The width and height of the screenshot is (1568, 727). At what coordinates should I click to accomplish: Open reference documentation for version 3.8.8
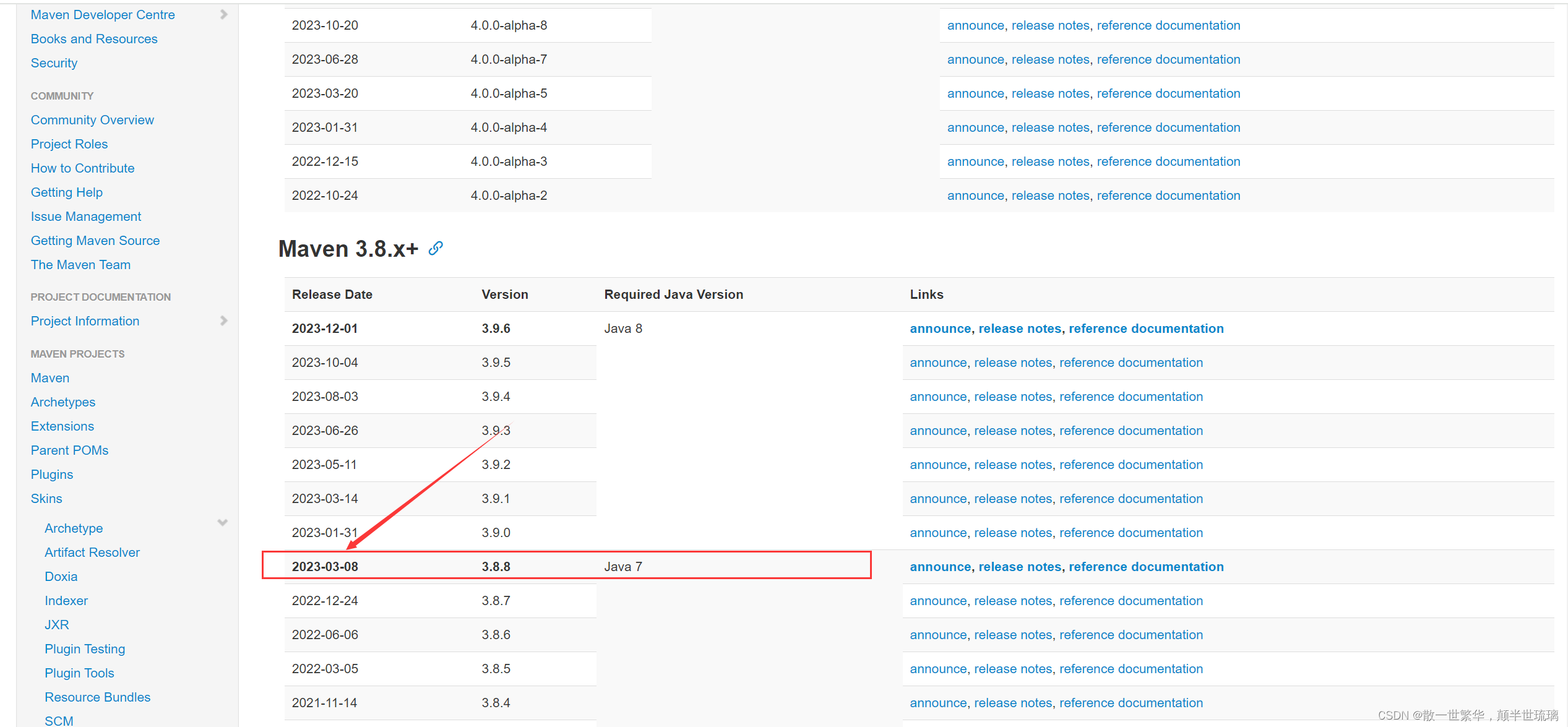1146,567
